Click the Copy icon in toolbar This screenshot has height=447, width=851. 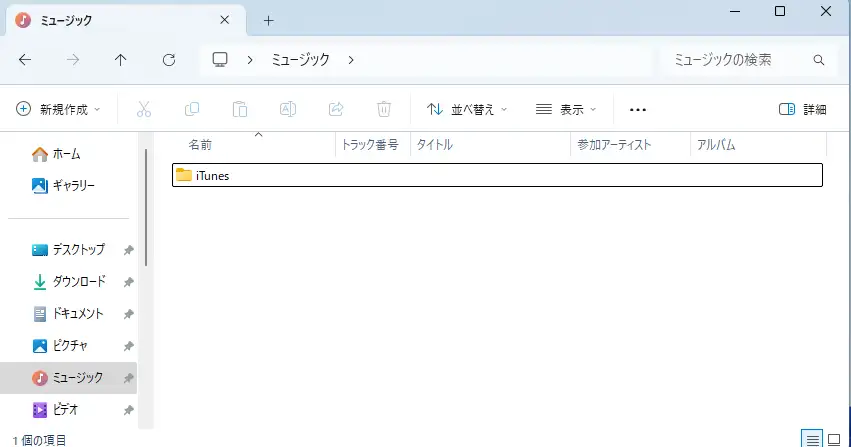[x=192, y=109]
